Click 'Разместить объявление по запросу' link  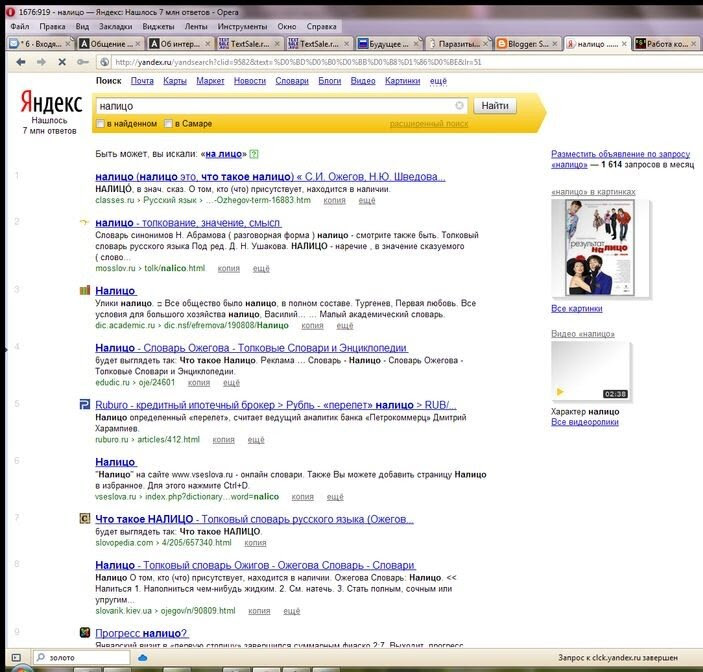coord(620,154)
